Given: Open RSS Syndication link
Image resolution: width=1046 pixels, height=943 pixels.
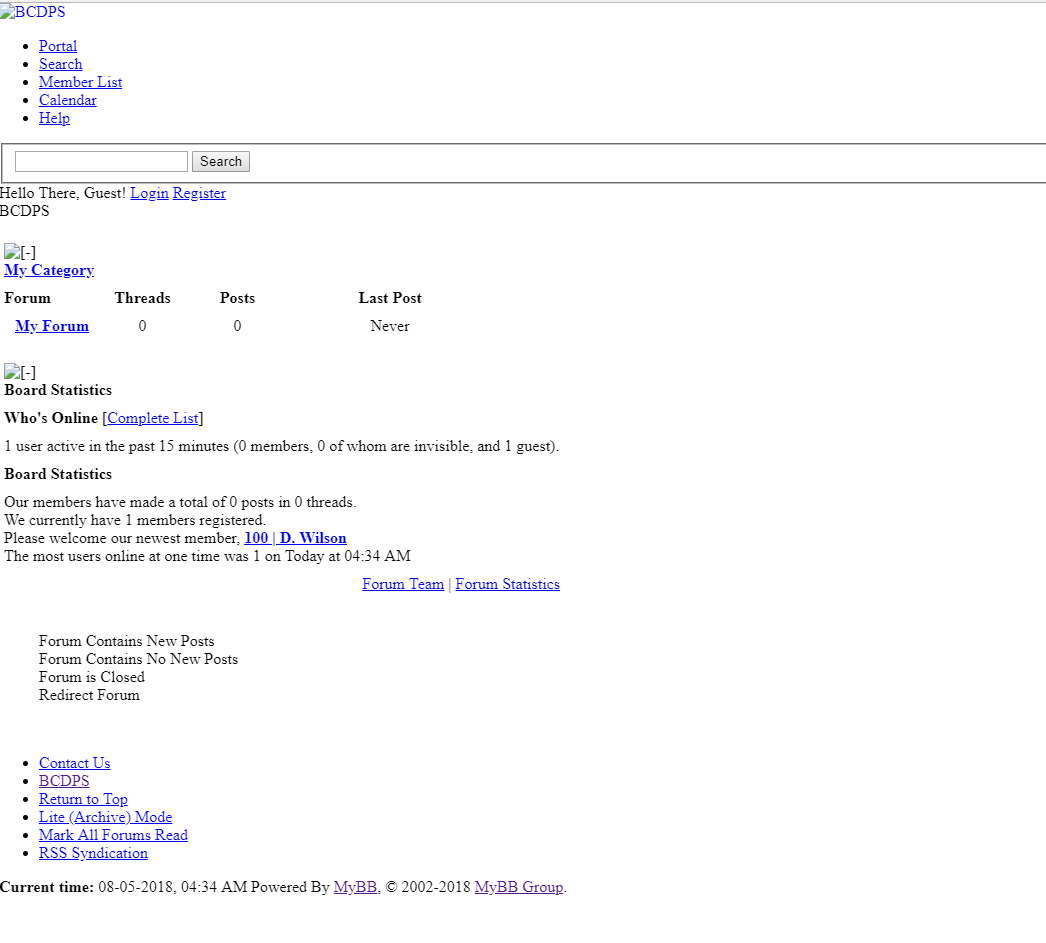Looking at the screenshot, I should 93,853.
